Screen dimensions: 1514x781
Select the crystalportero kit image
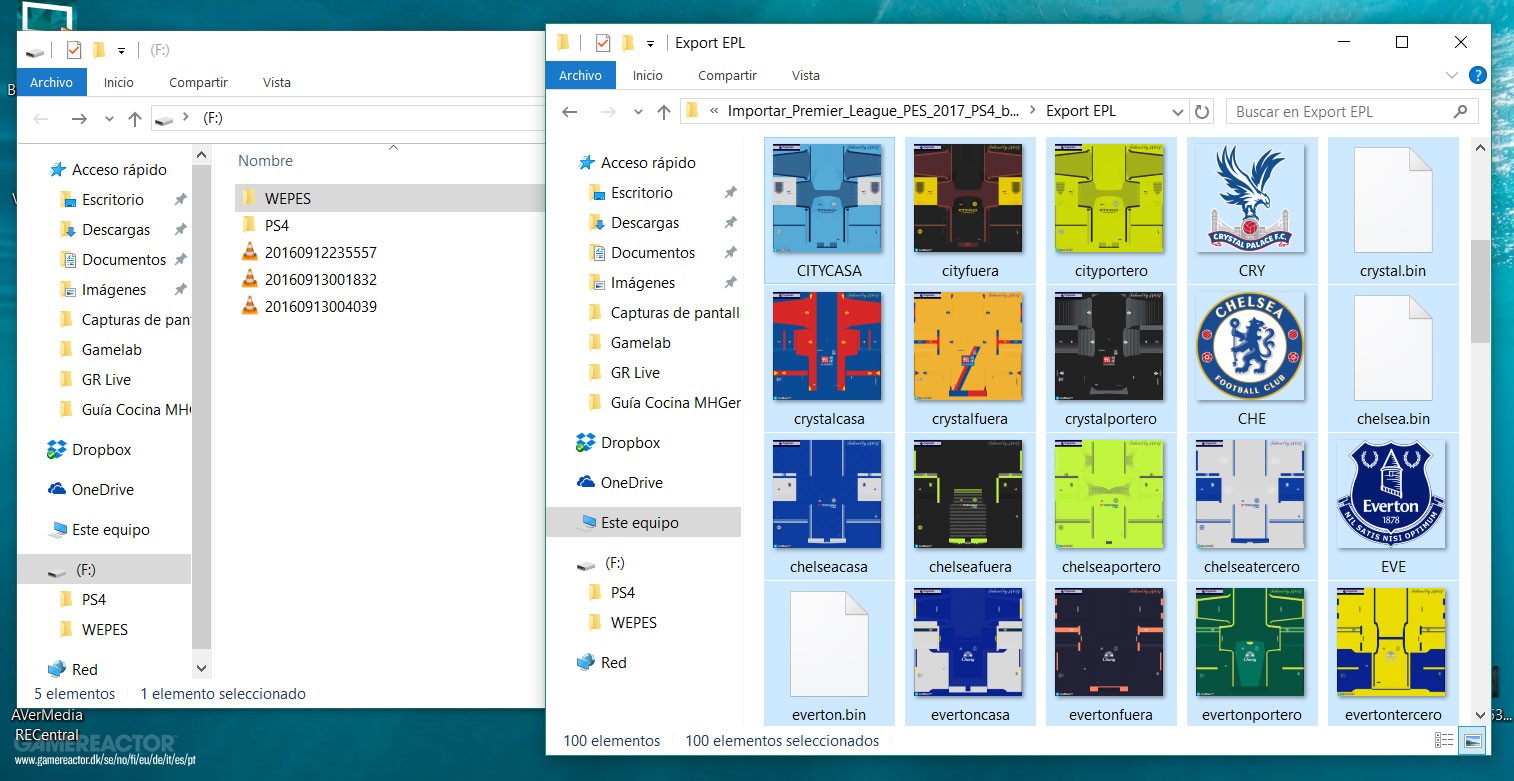tap(1109, 347)
